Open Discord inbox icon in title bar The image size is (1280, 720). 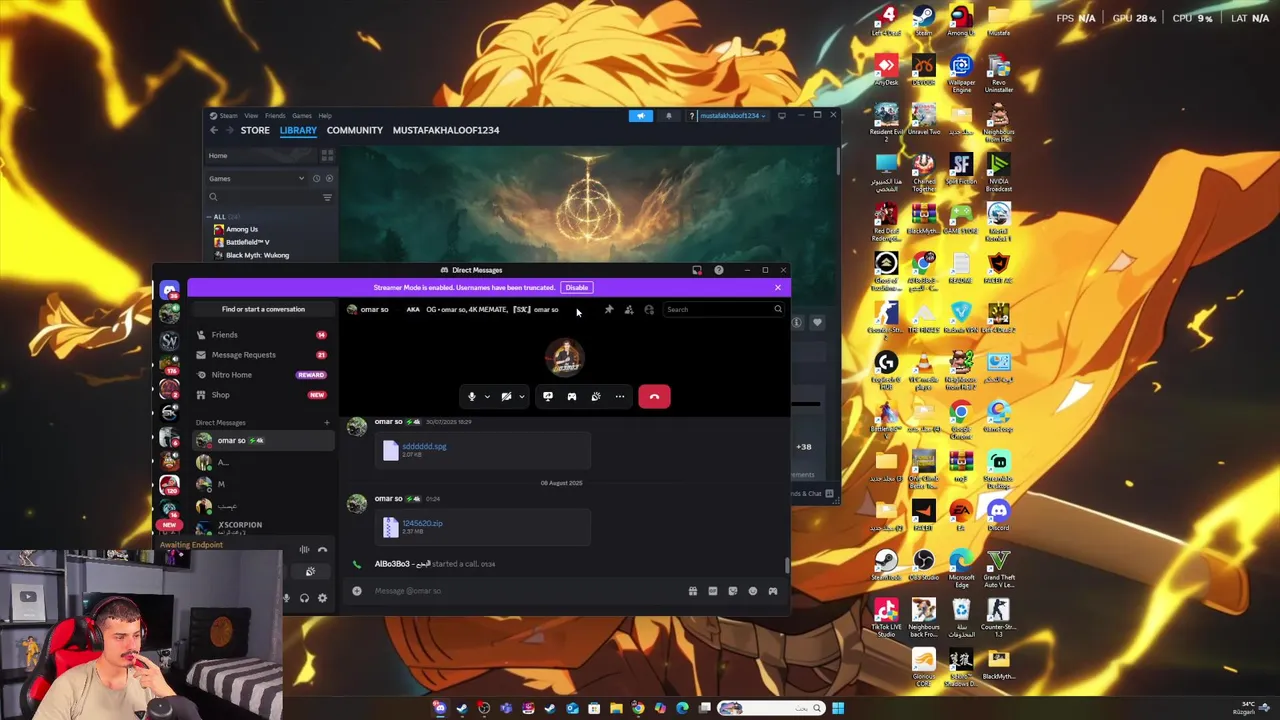tap(697, 270)
